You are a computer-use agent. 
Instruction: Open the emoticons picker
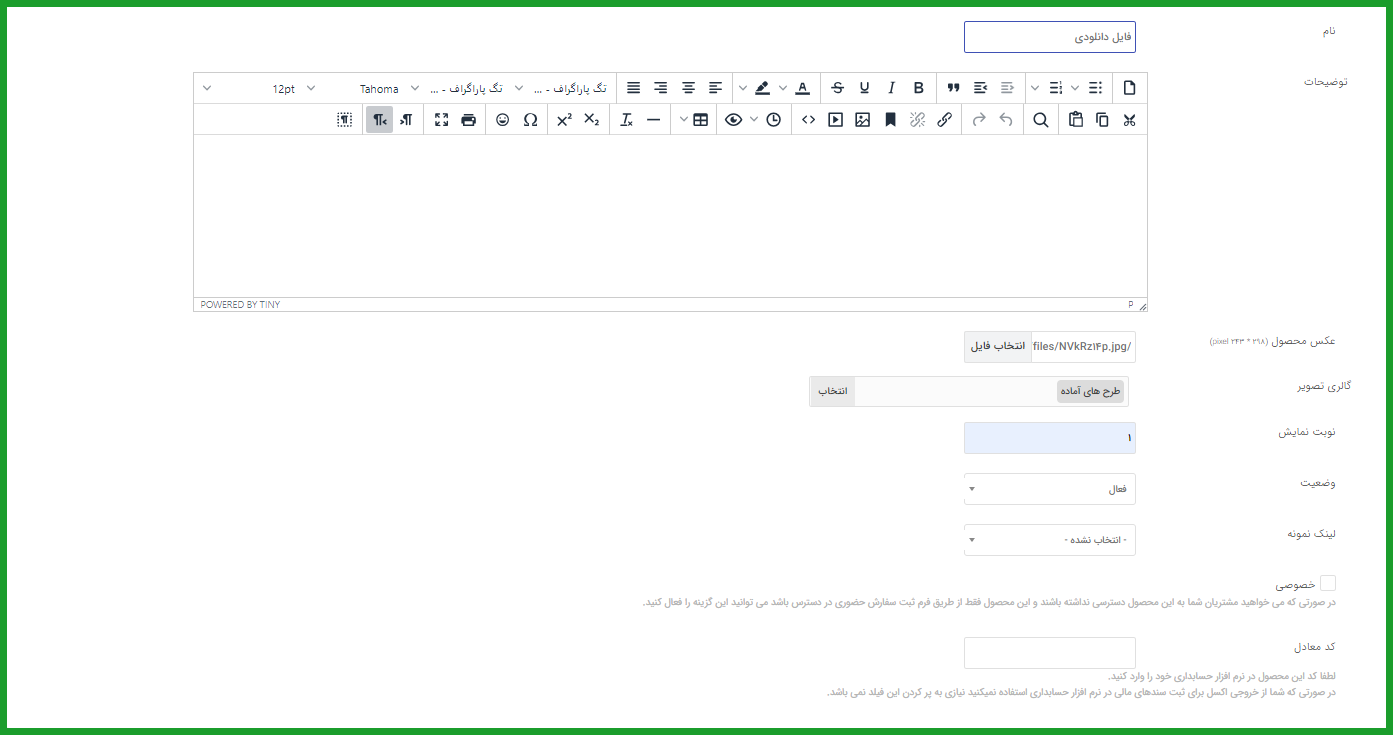(x=503, y=120)
